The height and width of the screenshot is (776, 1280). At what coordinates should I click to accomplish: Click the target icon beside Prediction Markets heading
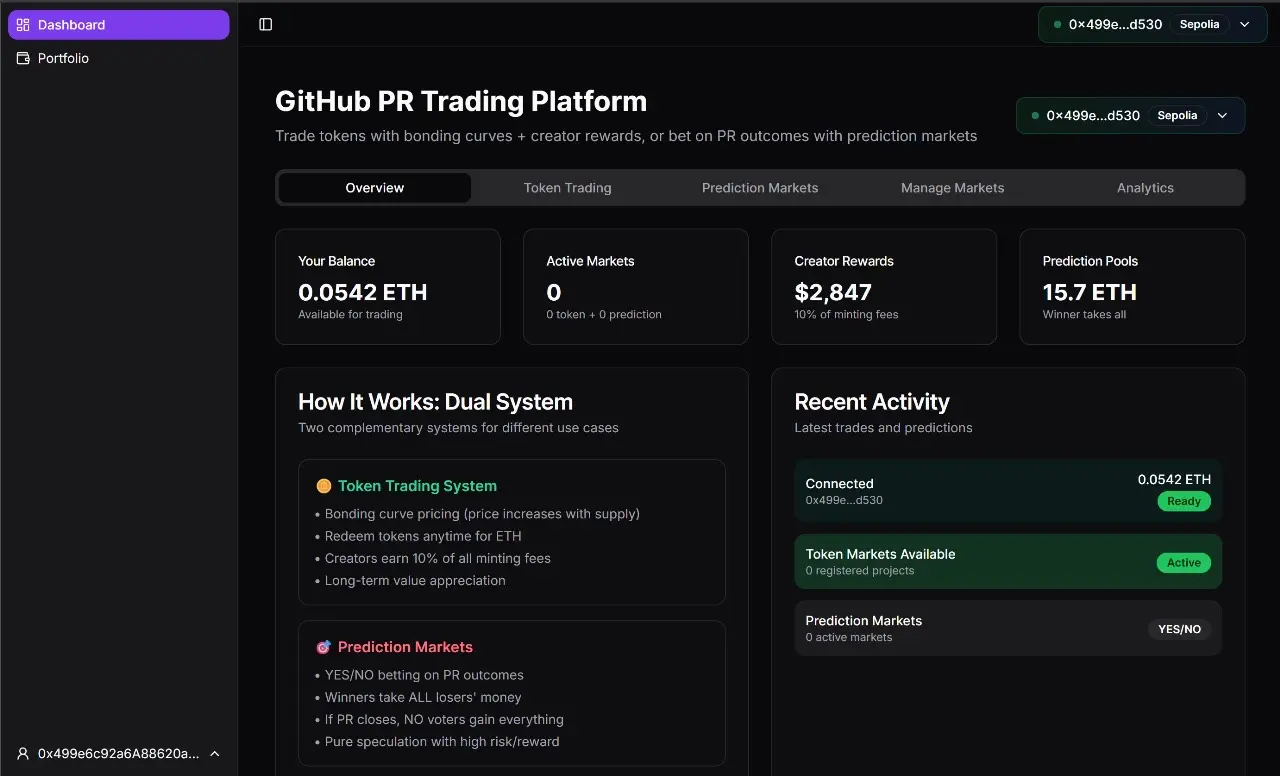[323, 647]
